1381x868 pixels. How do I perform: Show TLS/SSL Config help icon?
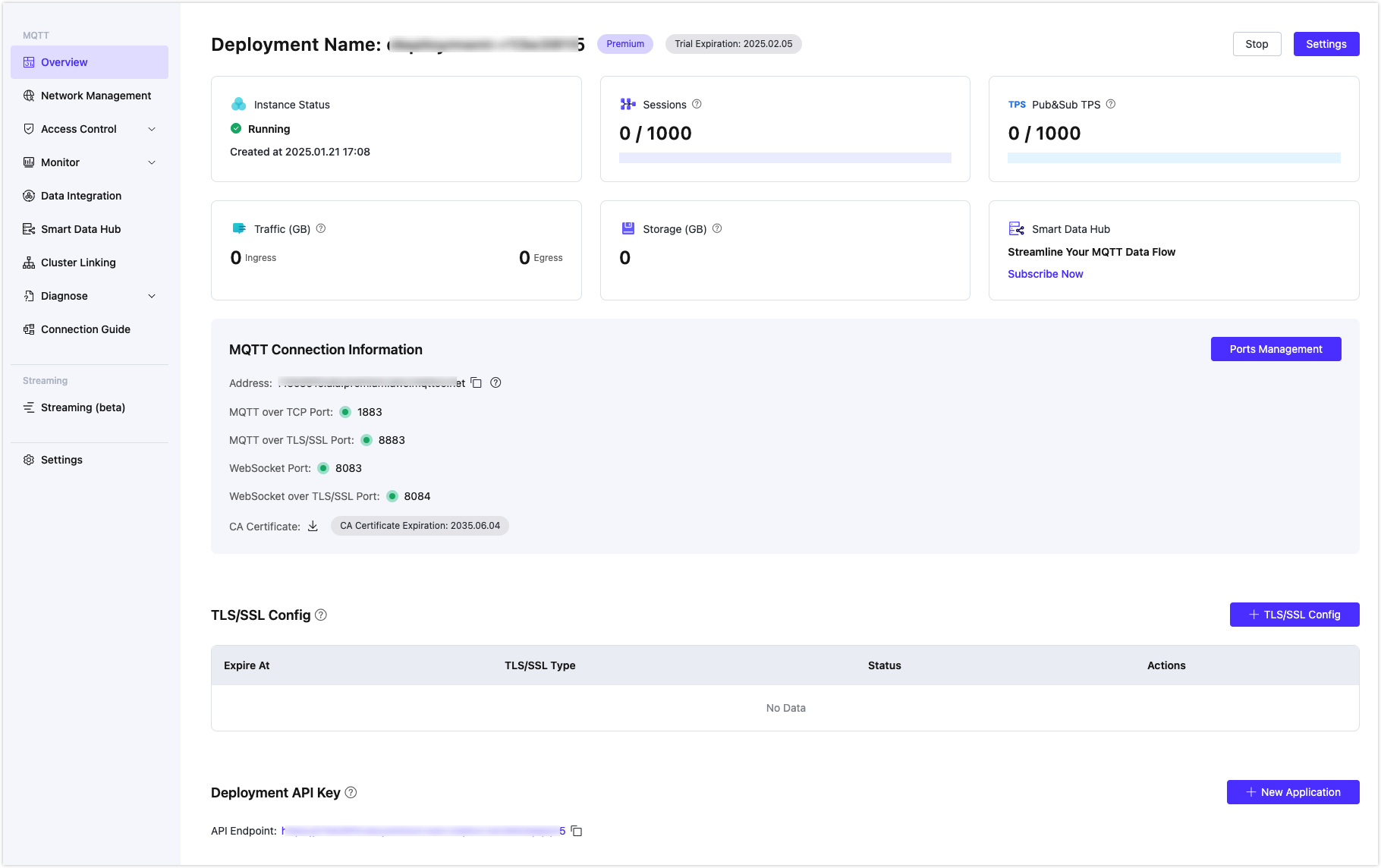(x=321, y=615)
